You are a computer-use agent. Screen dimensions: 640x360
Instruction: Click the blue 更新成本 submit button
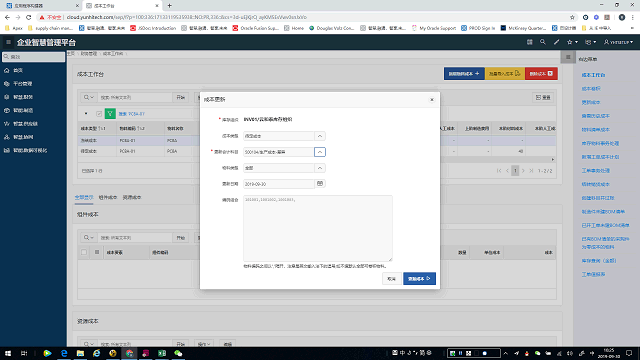click(419, 279)
